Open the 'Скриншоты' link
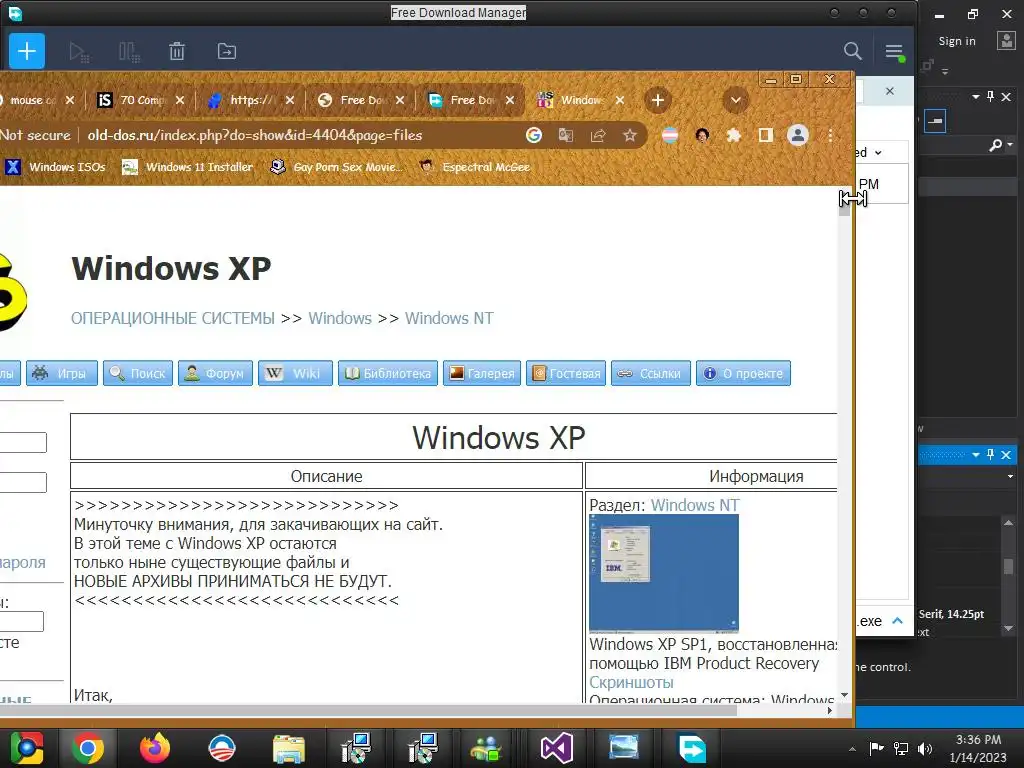Viewport: 1024px width, 768px height. (x=632, y=682)
